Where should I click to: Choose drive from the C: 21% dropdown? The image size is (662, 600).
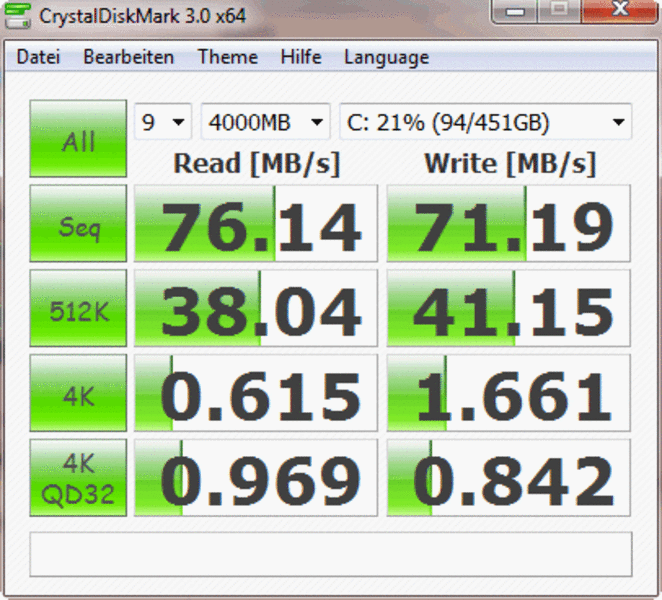click(x=485, y=123)
